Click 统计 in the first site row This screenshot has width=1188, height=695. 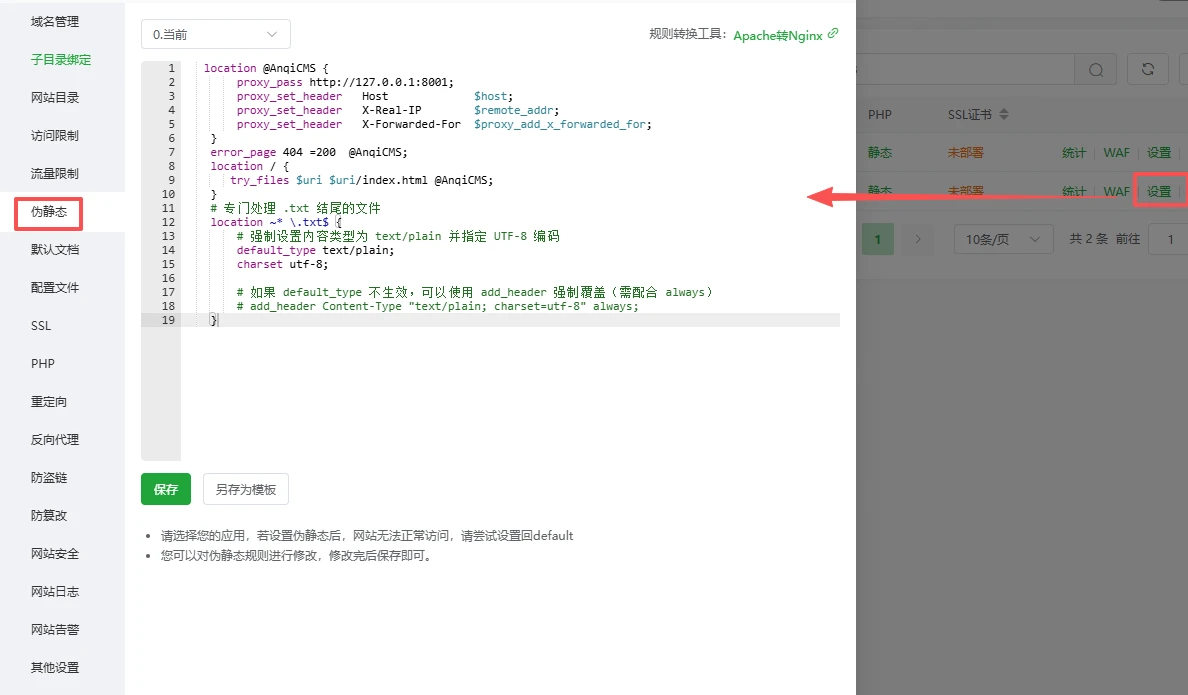[1074, 153]
